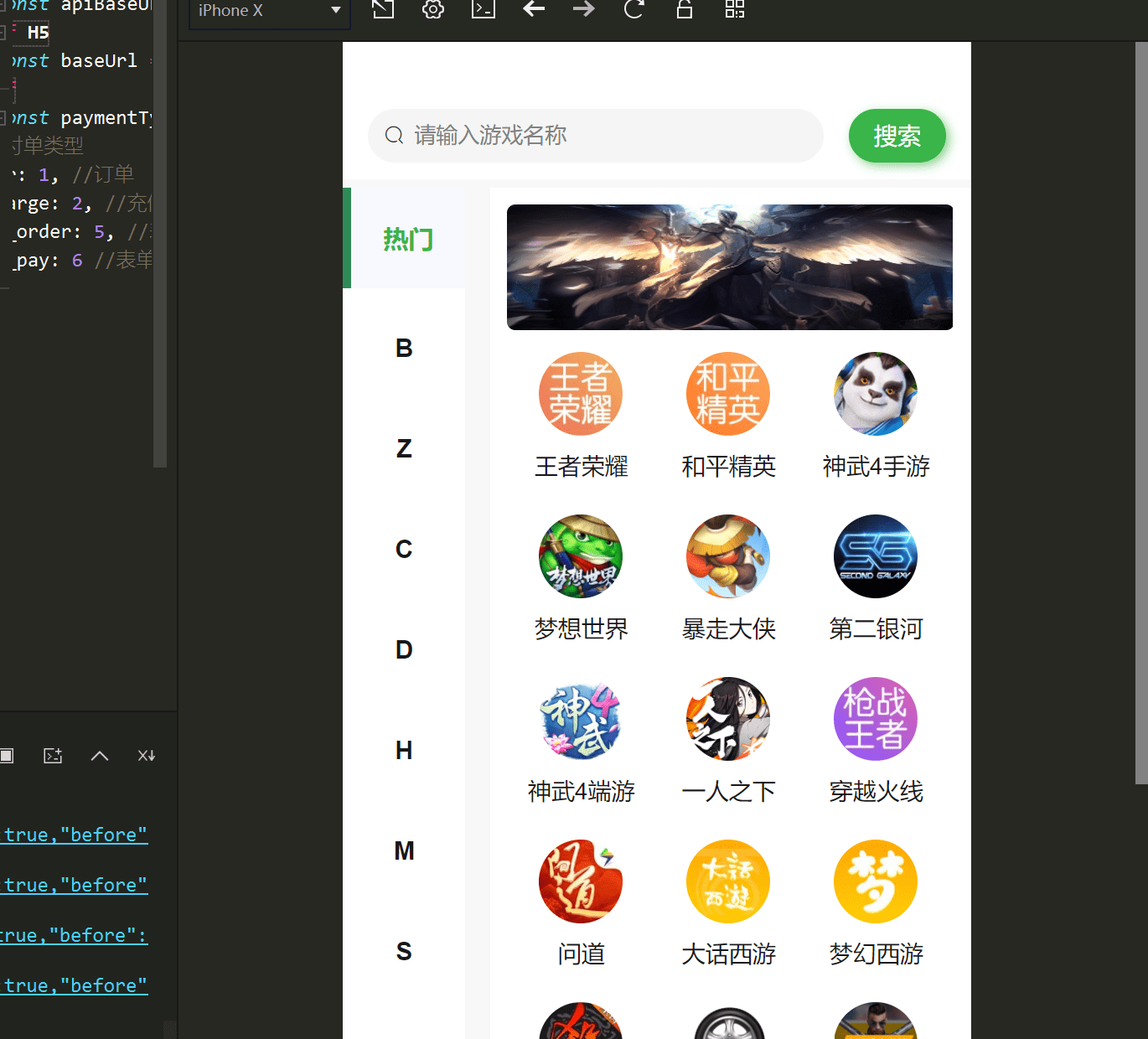Open the 和平精英 game icon

(728, 394)
